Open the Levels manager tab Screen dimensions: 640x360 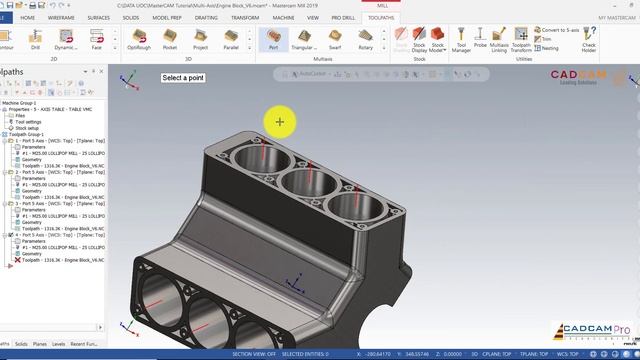coord(58,344)
